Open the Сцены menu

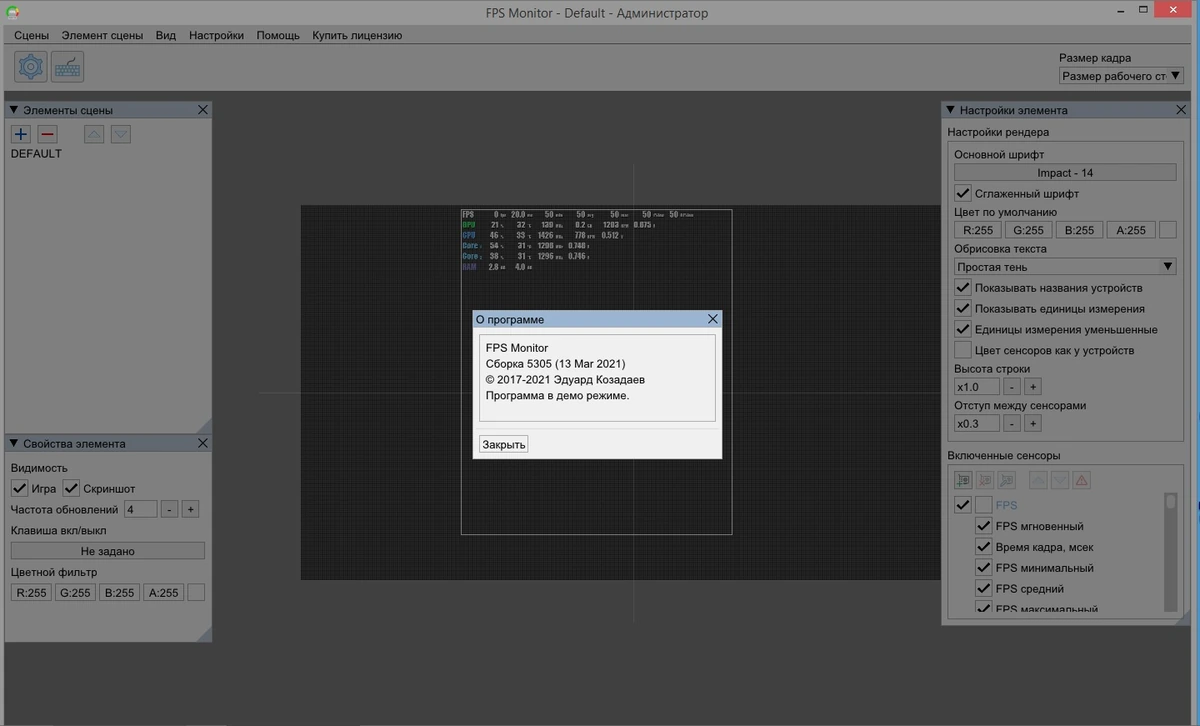click(31, 35)
